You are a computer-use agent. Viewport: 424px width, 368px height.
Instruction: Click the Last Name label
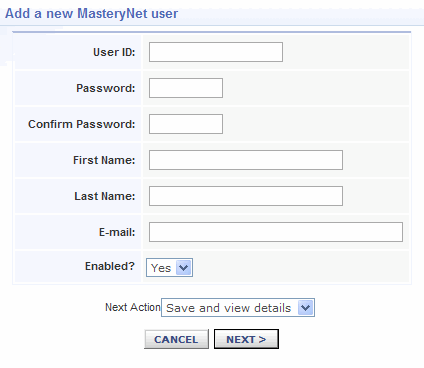point(105,196)
